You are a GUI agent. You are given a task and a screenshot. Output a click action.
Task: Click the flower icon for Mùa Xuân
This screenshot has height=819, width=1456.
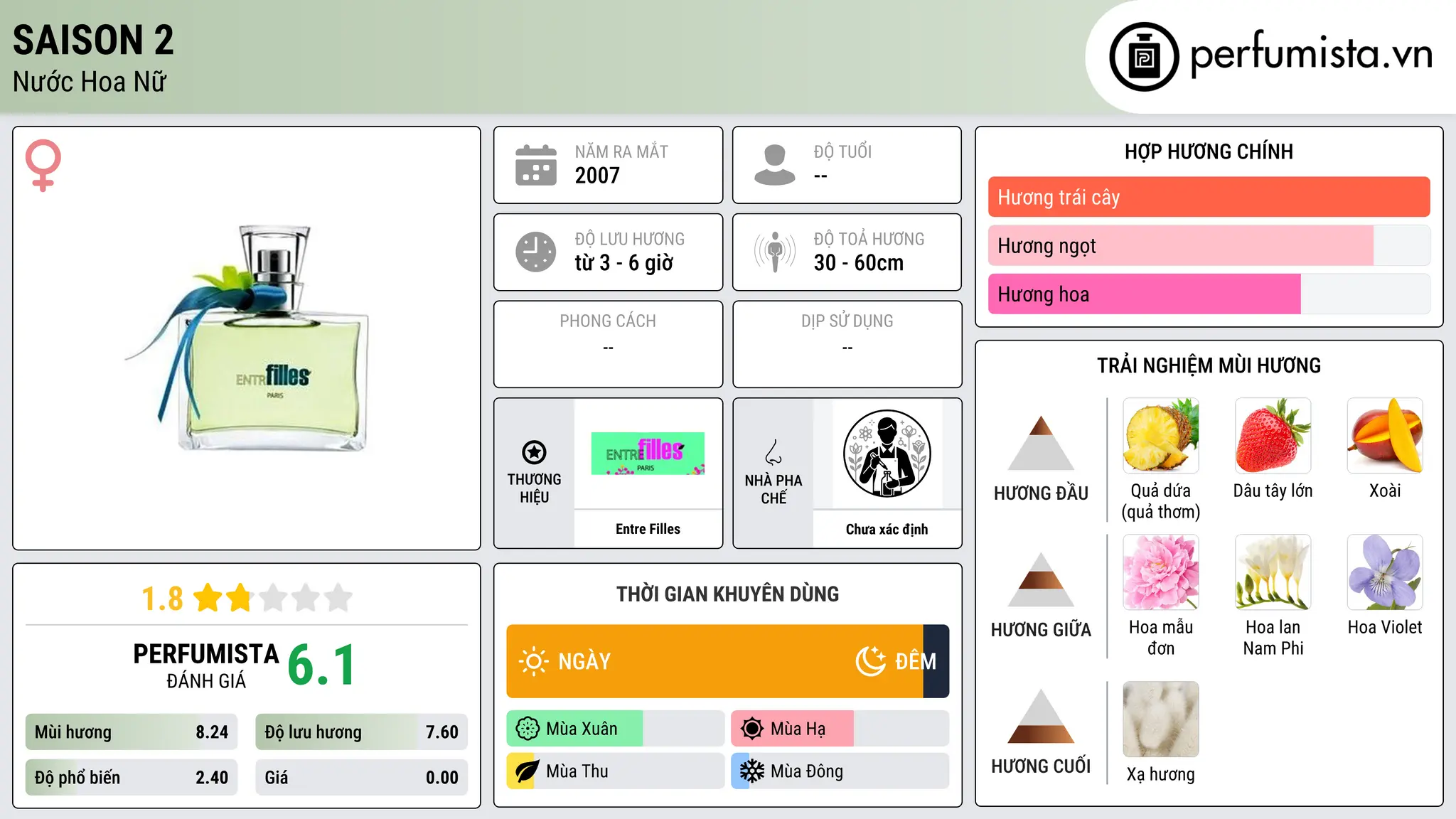click(x=528, y=729)
